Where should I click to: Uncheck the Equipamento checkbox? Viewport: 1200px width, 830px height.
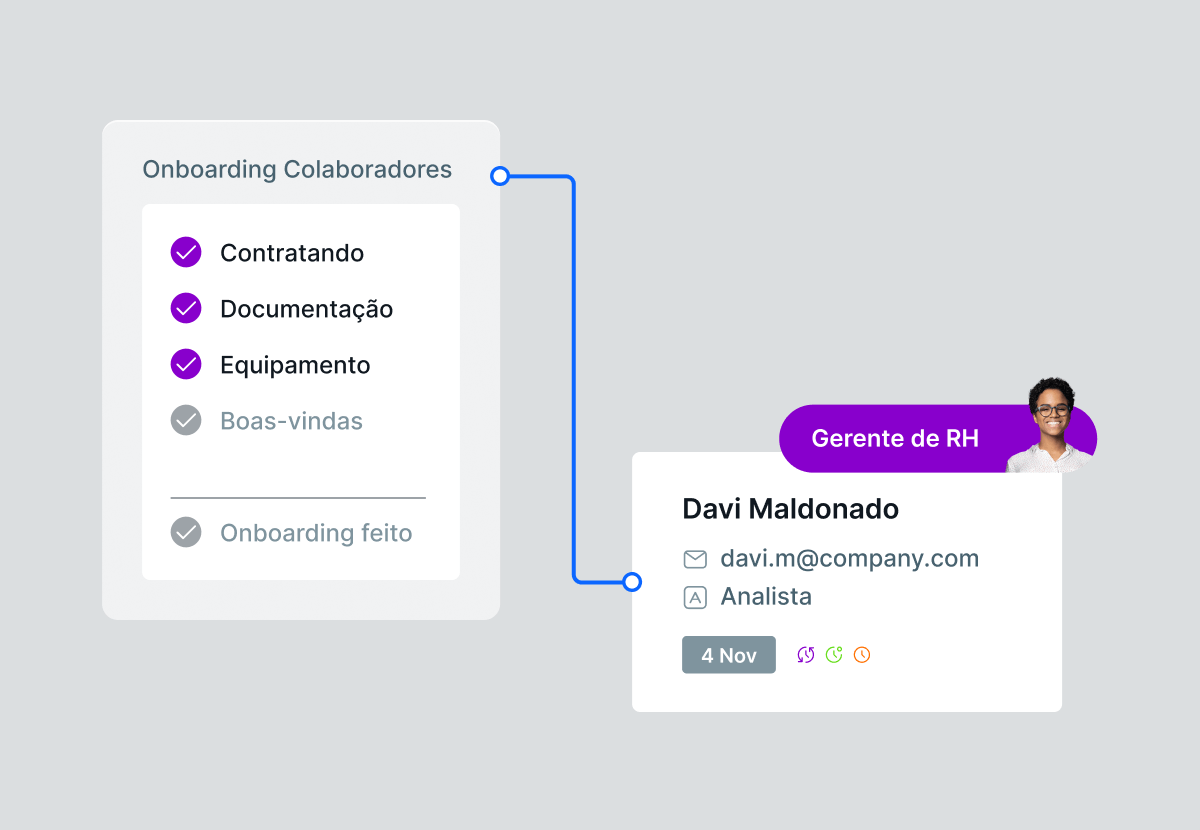click(186, 365)
